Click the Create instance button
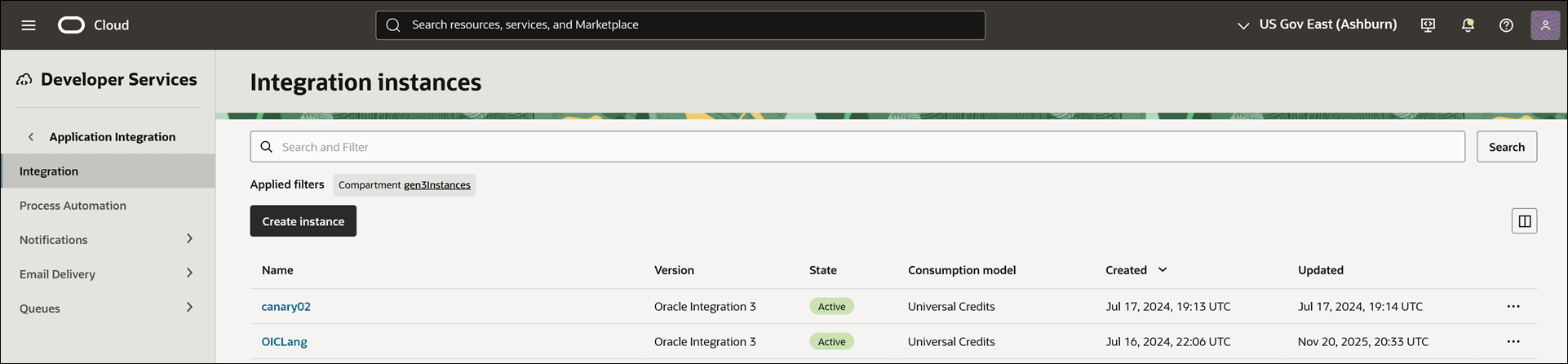This screenshot has height=364, width=1568. click(x=303, y=221)
